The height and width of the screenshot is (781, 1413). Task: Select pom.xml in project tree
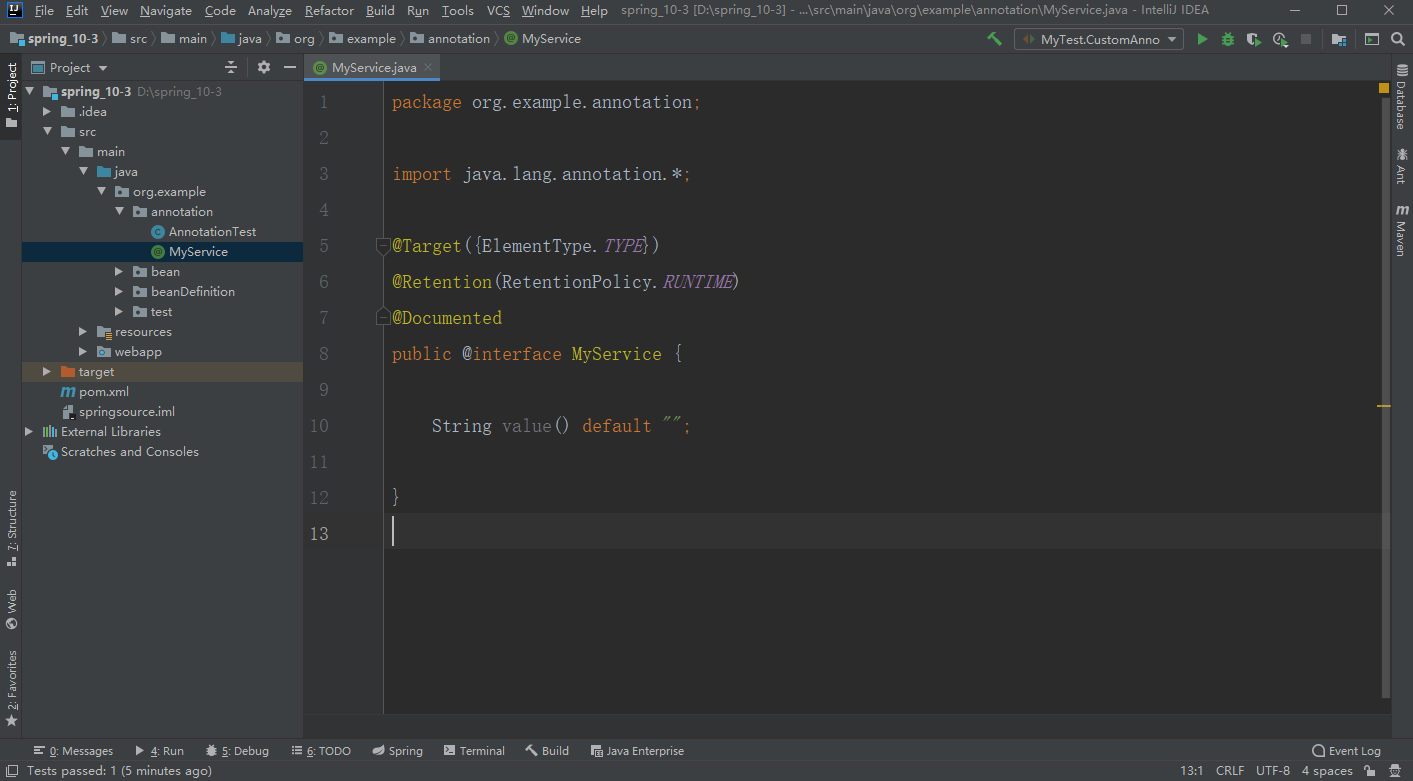[x=104, y=391]
